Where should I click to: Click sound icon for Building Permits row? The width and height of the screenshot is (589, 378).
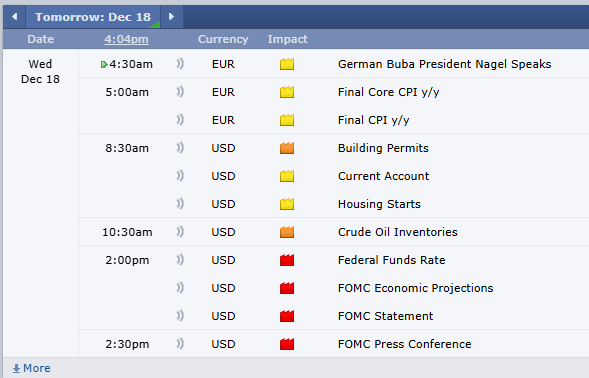click(180, 148)
